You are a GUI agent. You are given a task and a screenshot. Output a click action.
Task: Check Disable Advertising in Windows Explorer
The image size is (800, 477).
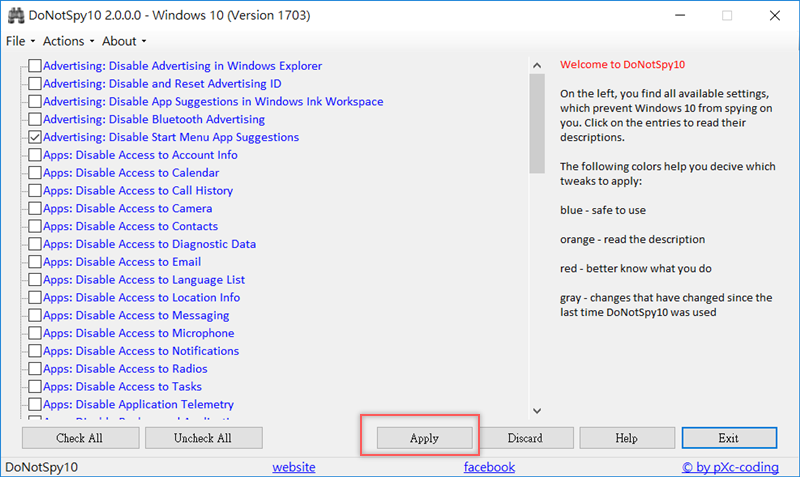35,66
